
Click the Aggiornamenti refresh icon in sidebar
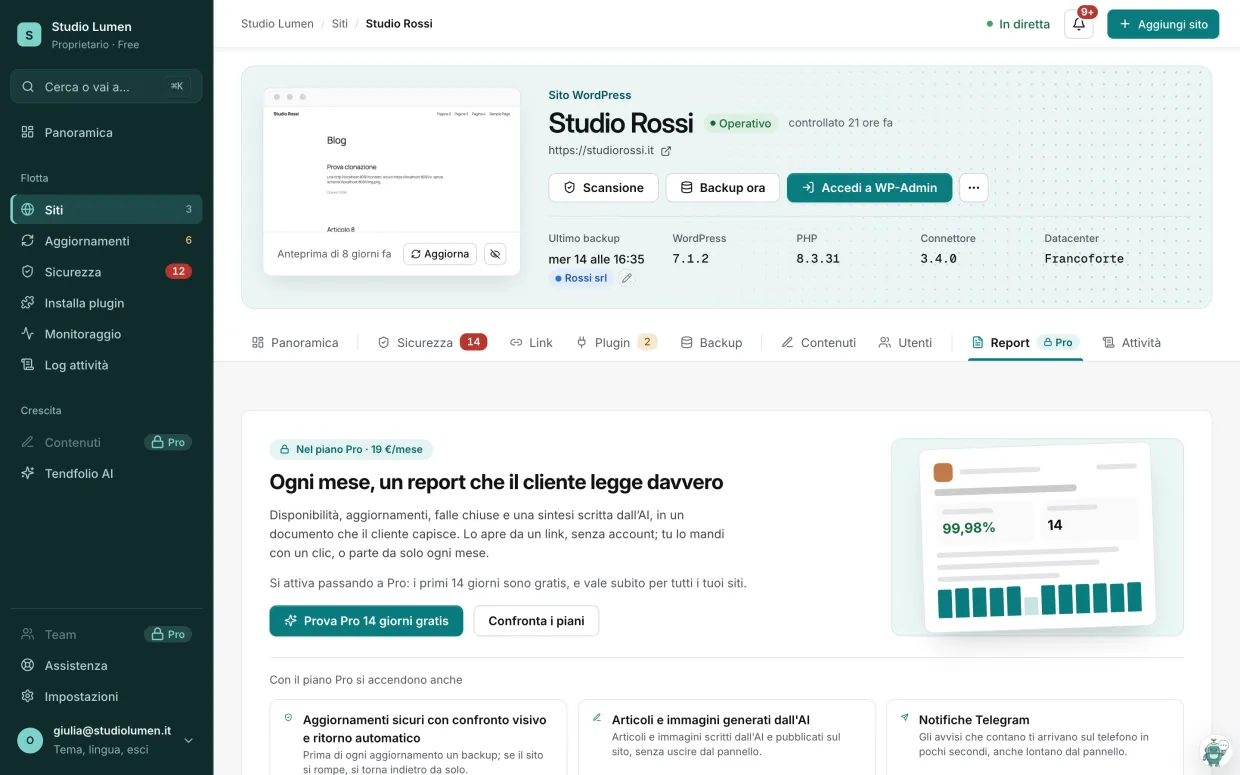tap(28, 241)
